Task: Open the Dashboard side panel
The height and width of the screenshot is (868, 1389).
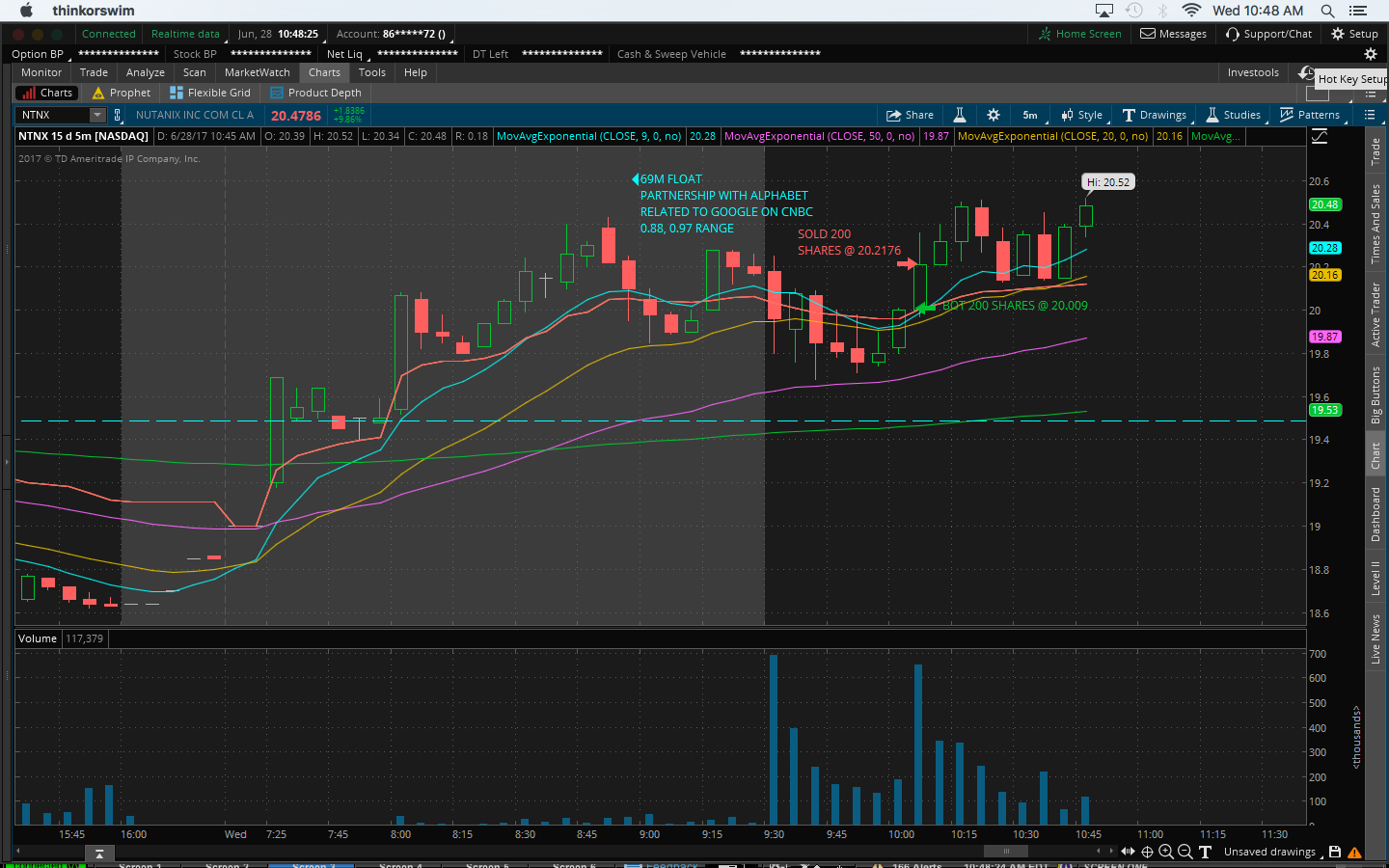Action: (x=1375, y=514)
